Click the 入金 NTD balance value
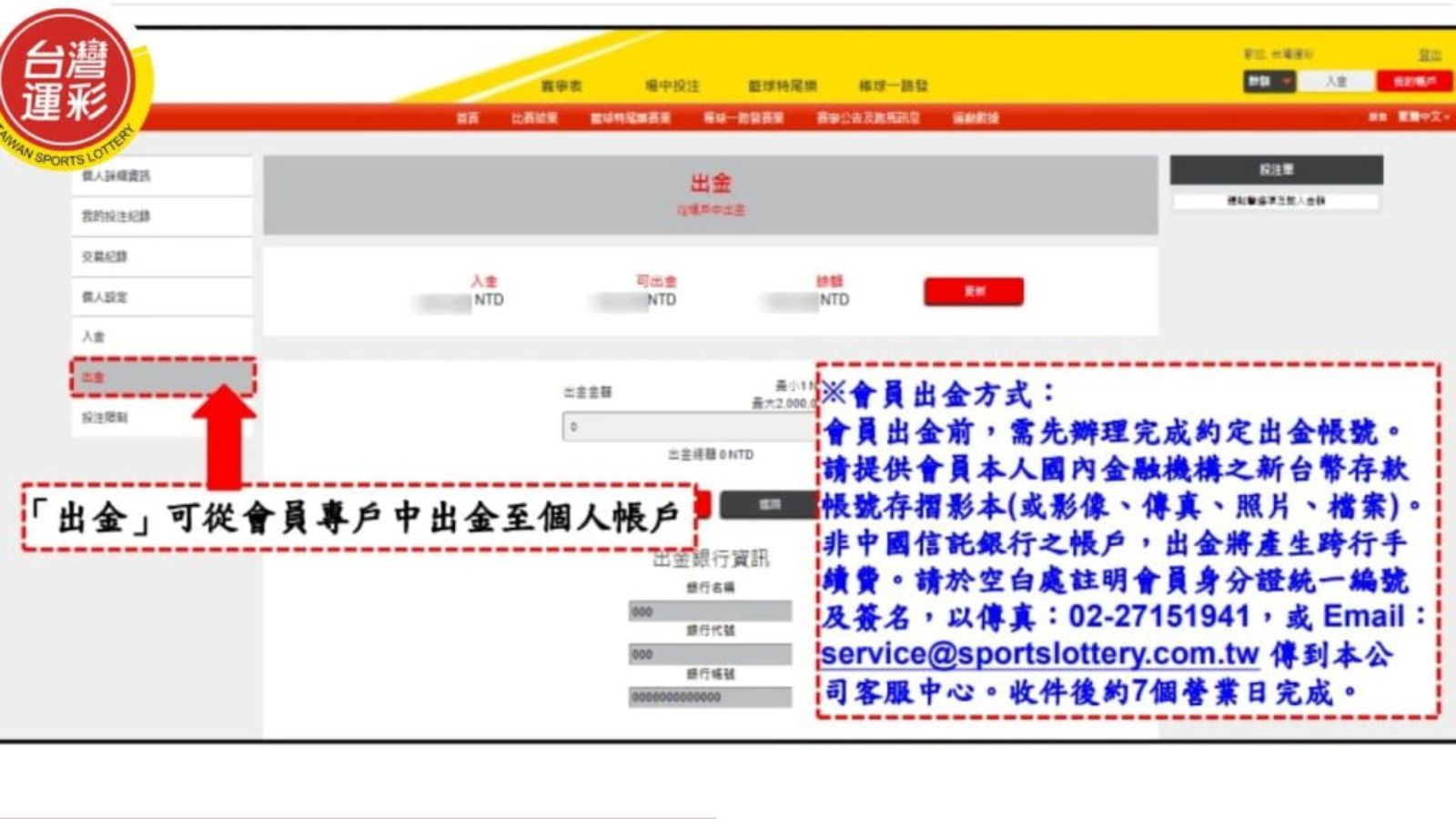 coord(459,299)
